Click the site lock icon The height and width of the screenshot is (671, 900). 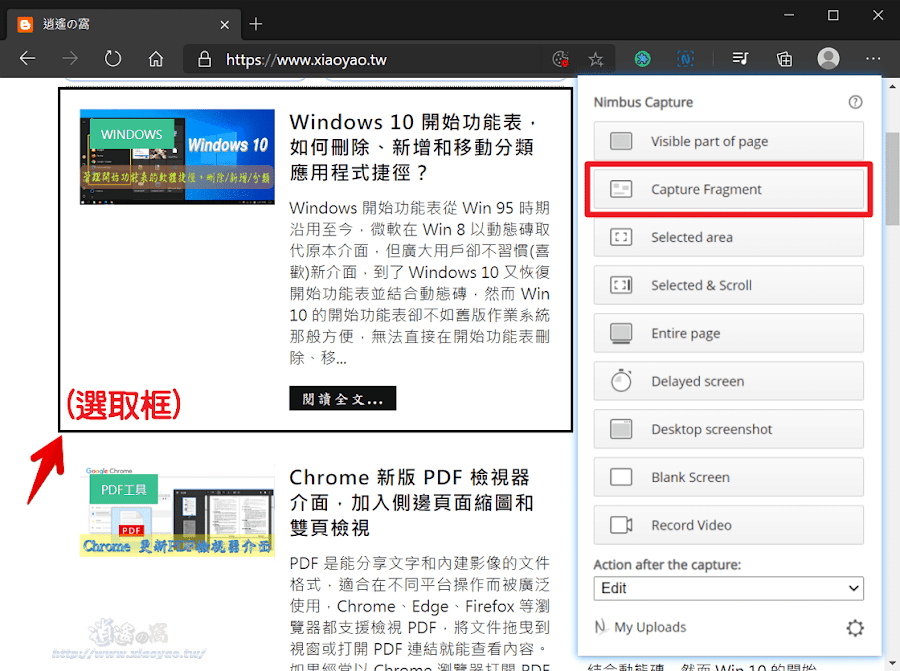(204, 59)
